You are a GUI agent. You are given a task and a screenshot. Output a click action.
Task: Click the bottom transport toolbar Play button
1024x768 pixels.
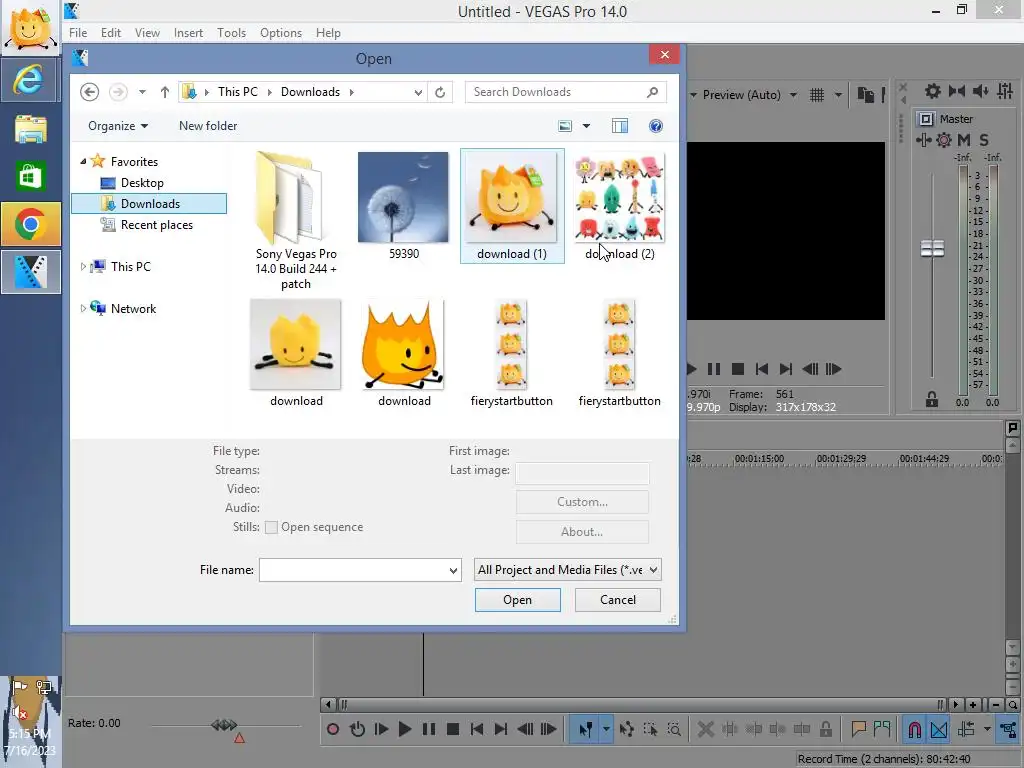(405, 729)
